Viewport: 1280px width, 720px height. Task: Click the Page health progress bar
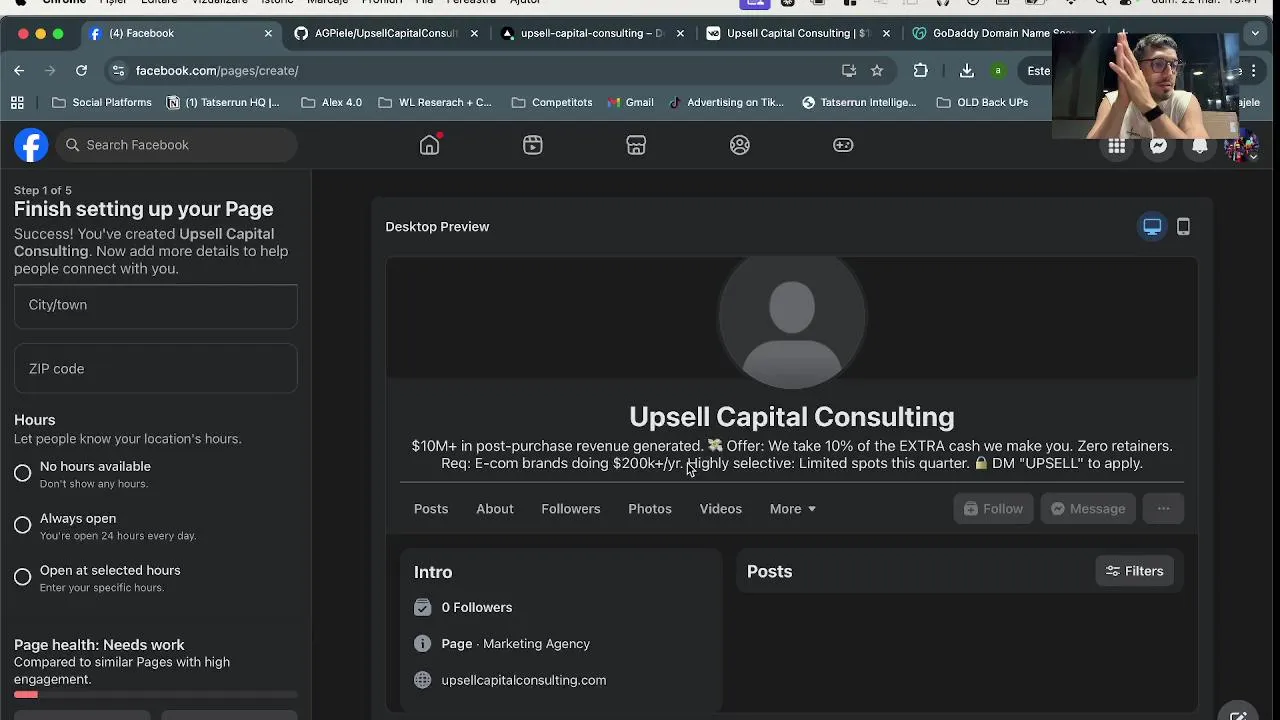156,694
